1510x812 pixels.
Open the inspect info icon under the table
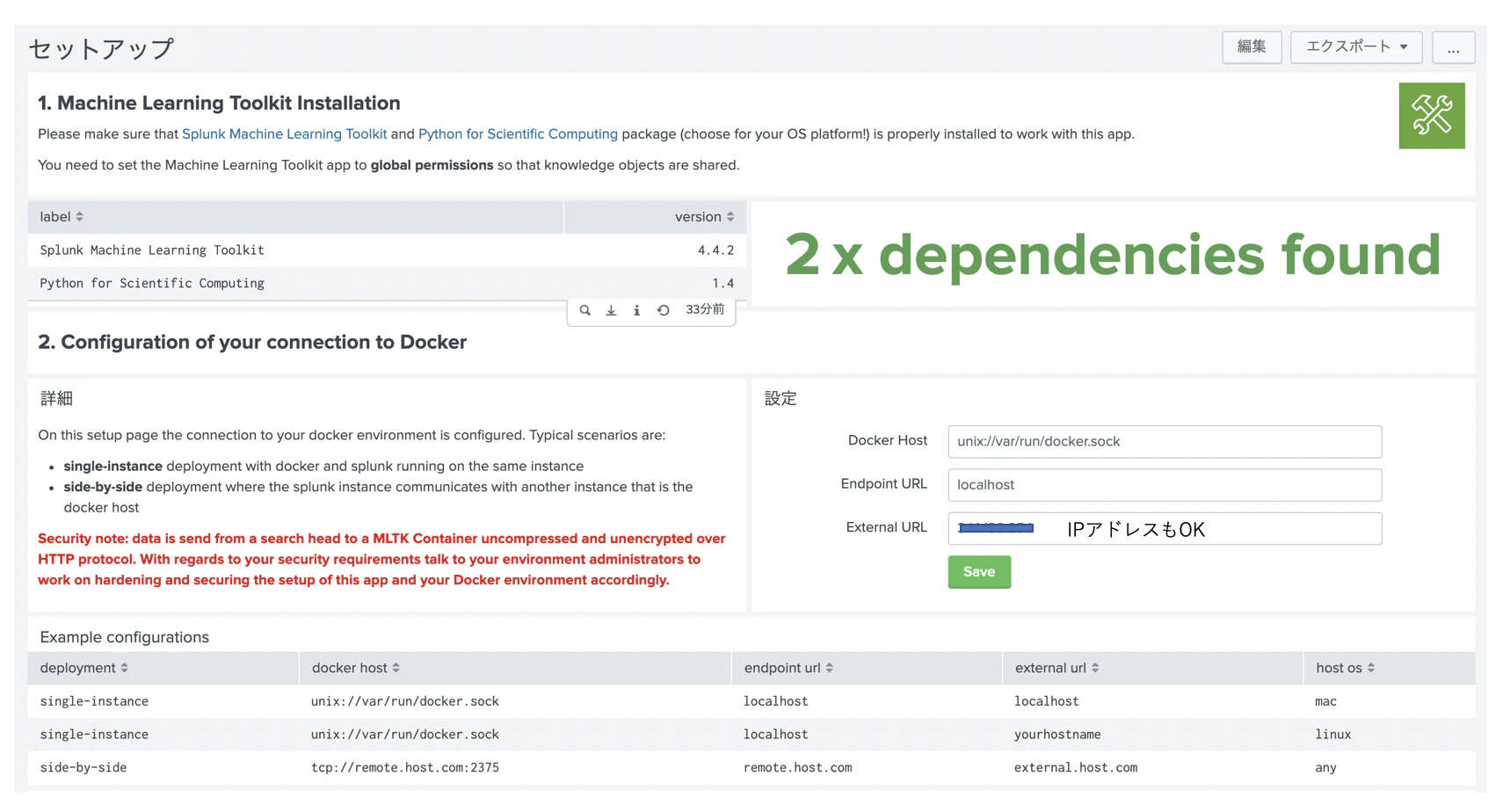click(x=636, y=310)
